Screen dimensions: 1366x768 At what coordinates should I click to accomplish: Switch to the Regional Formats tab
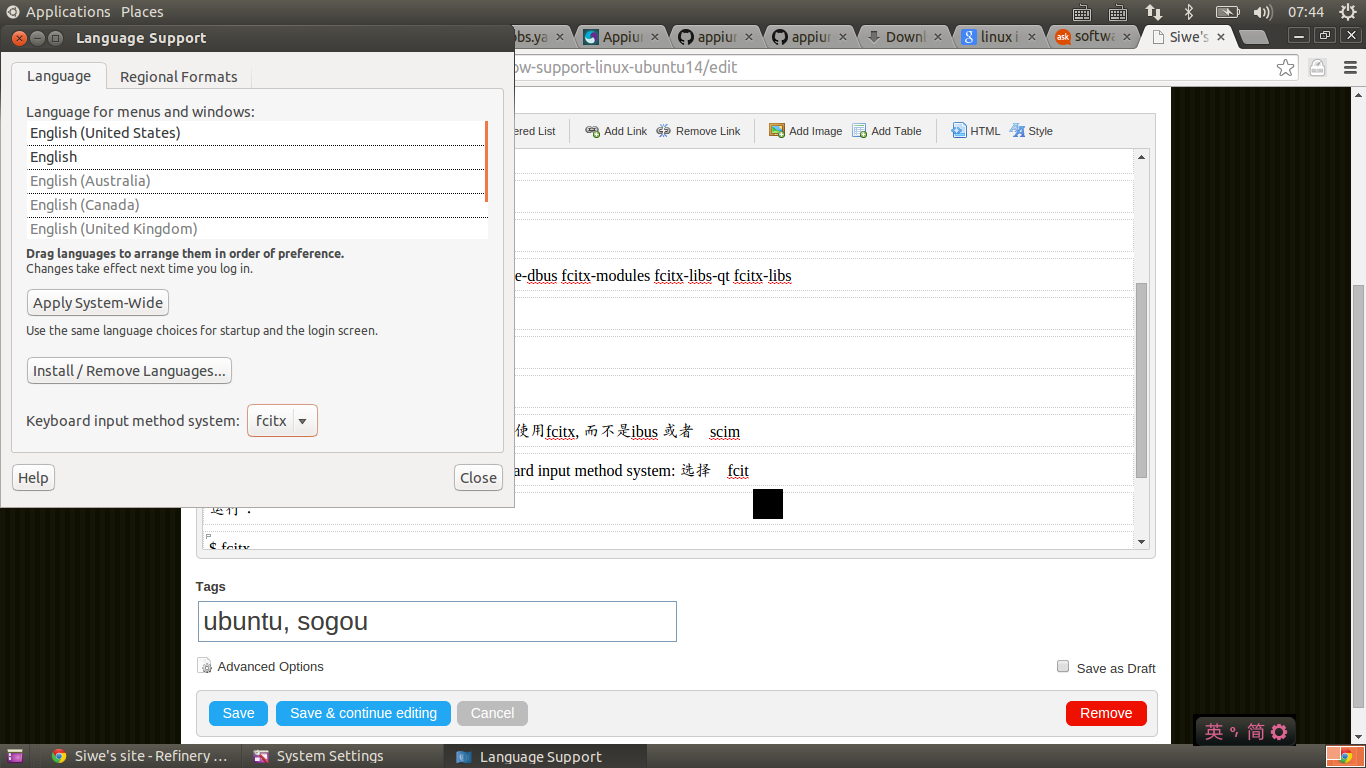tap(178, 76)
